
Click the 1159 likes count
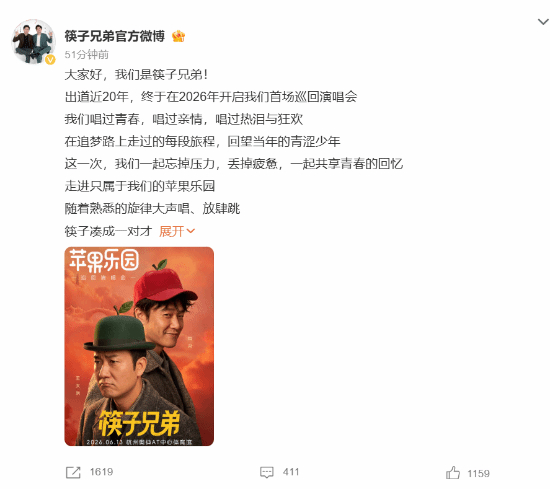point(478,474)
